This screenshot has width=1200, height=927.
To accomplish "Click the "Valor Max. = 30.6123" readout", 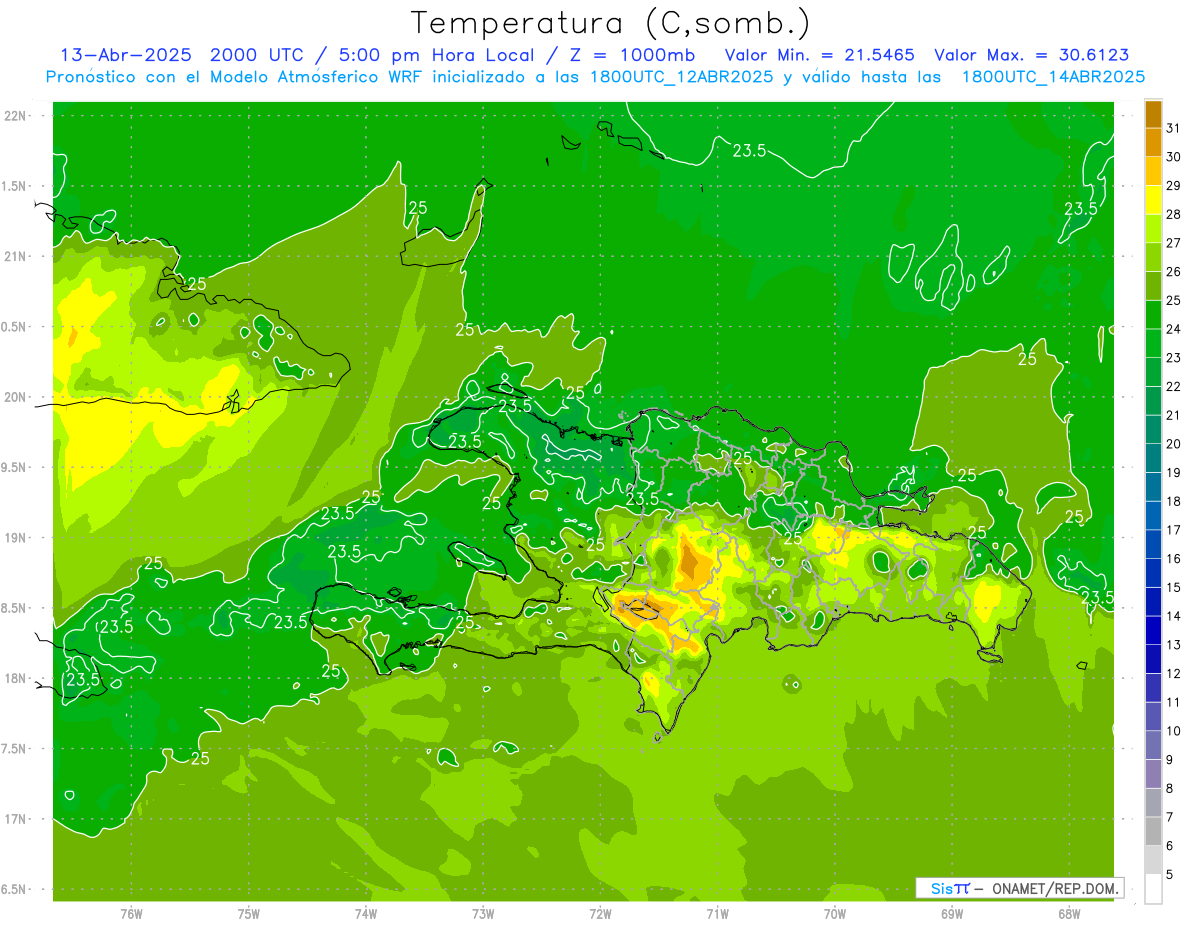I will [x=1031, y=55].
